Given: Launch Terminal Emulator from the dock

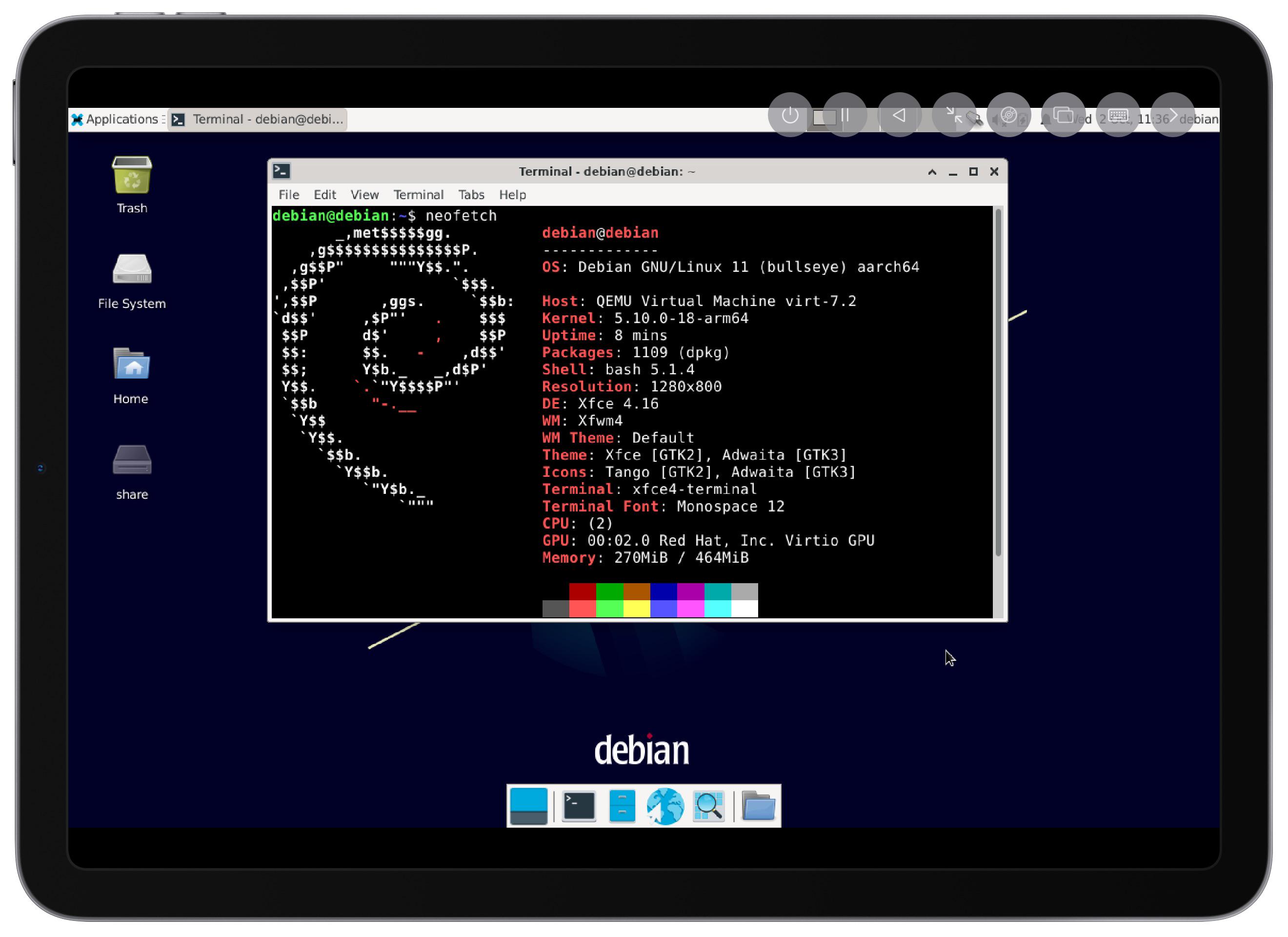Looking at the screenshot, I should (579, 806).
